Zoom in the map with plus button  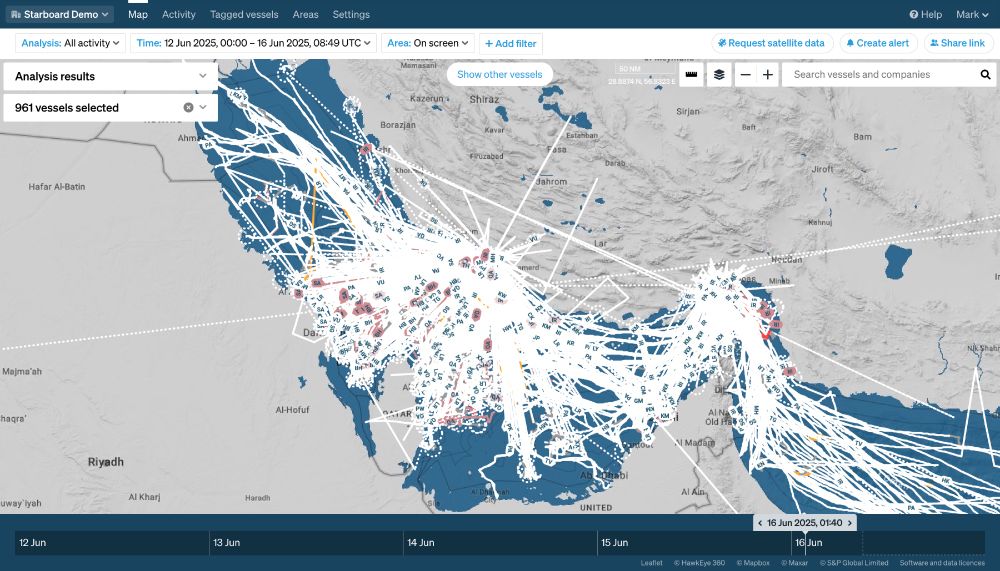[x=768, y=75]
